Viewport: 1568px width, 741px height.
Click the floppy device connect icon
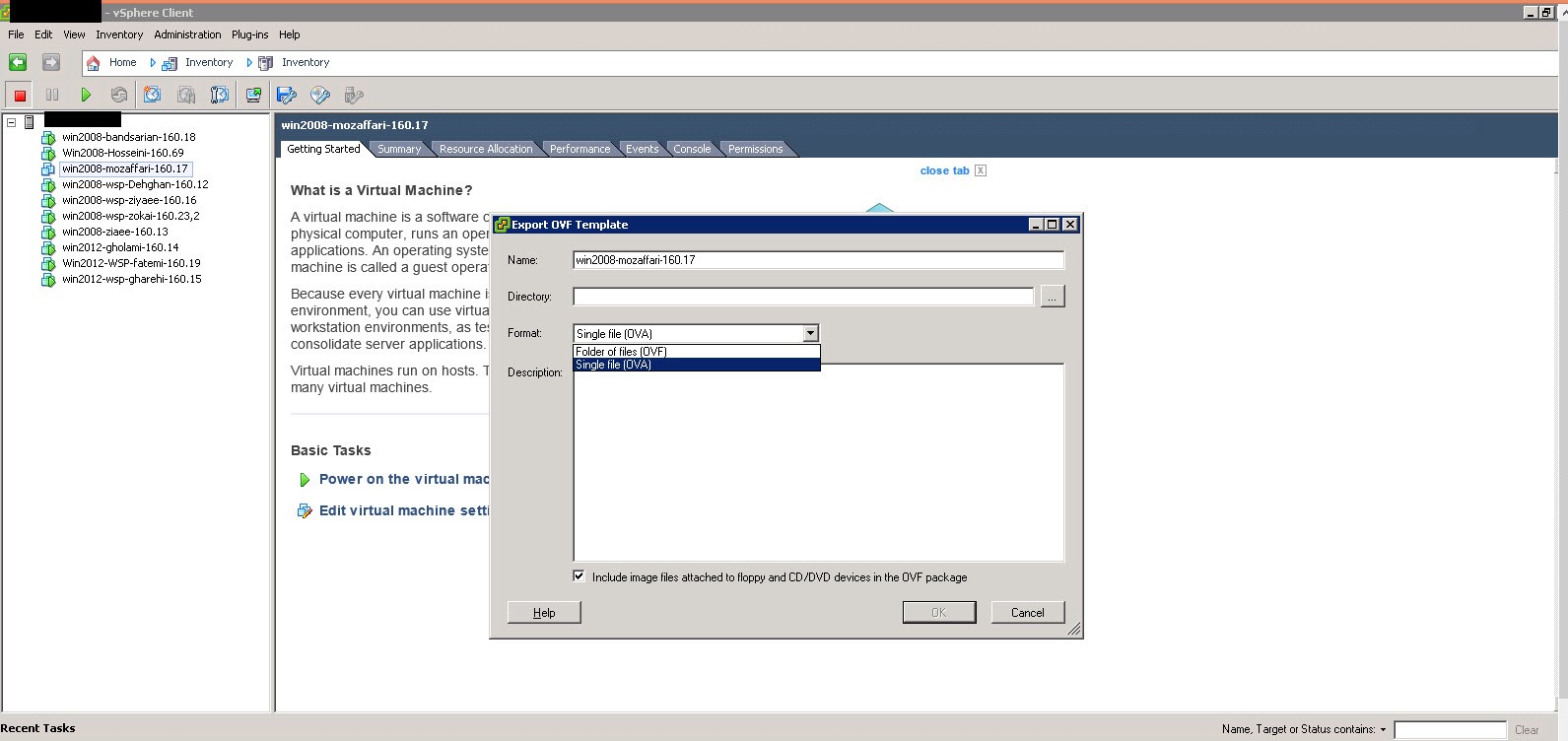pos(287,95)
